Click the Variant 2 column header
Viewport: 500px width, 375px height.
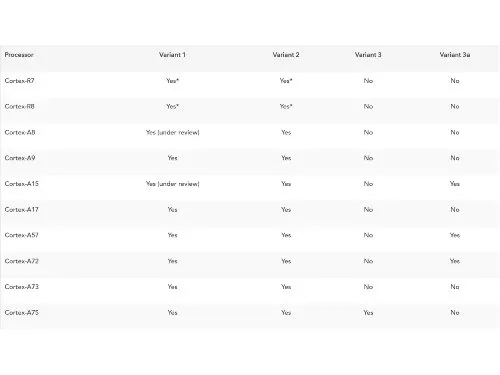(x=286, y=55)
